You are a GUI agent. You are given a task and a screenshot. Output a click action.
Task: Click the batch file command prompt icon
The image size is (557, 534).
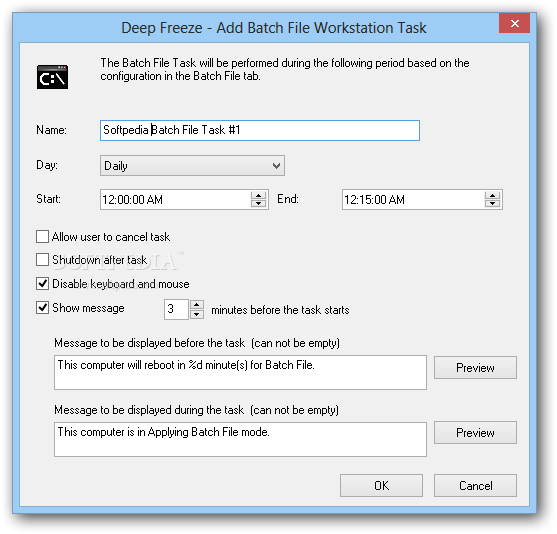tap(52, 77)
